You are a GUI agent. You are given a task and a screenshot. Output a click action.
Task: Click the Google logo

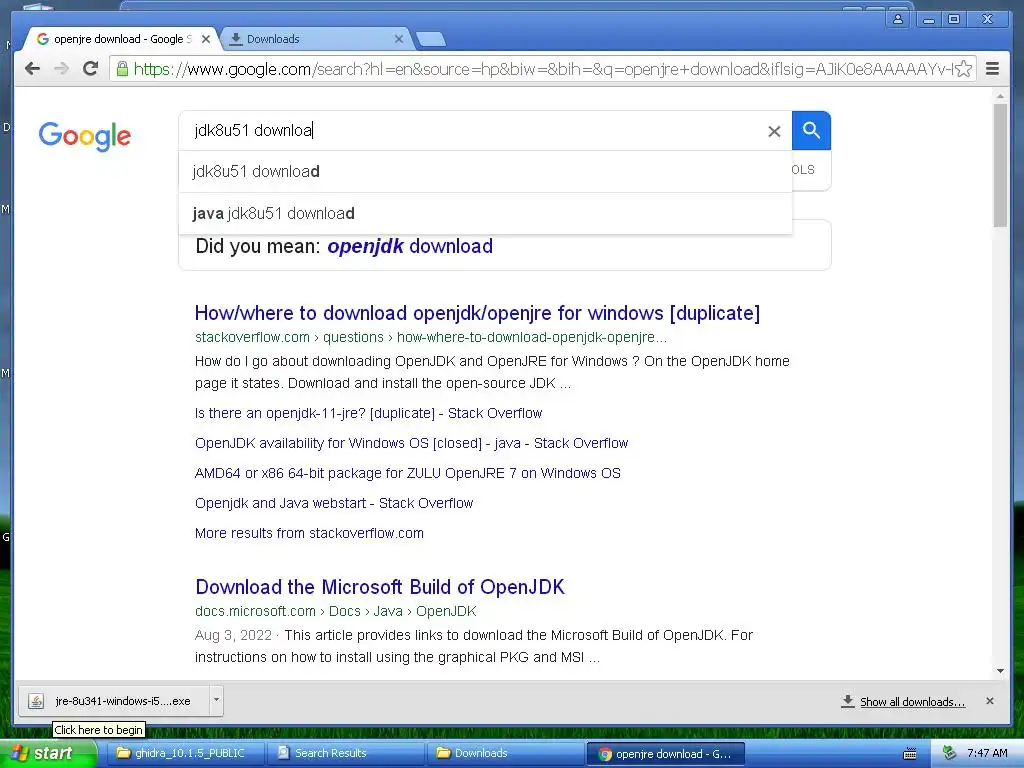[85, 136]
